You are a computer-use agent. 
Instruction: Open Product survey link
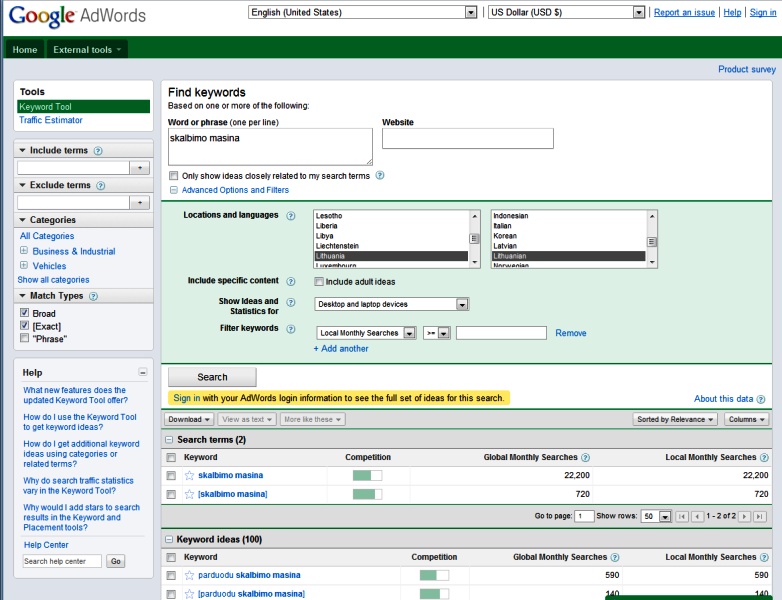pos(747,69)
